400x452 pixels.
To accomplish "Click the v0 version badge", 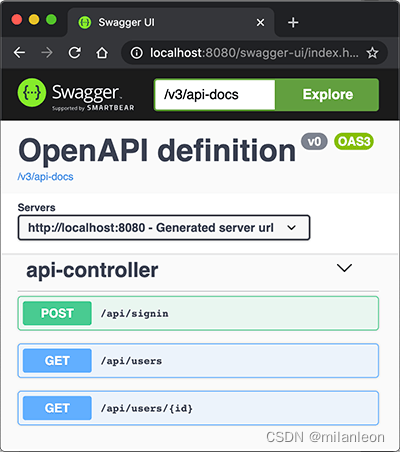I will click(314, 142).
